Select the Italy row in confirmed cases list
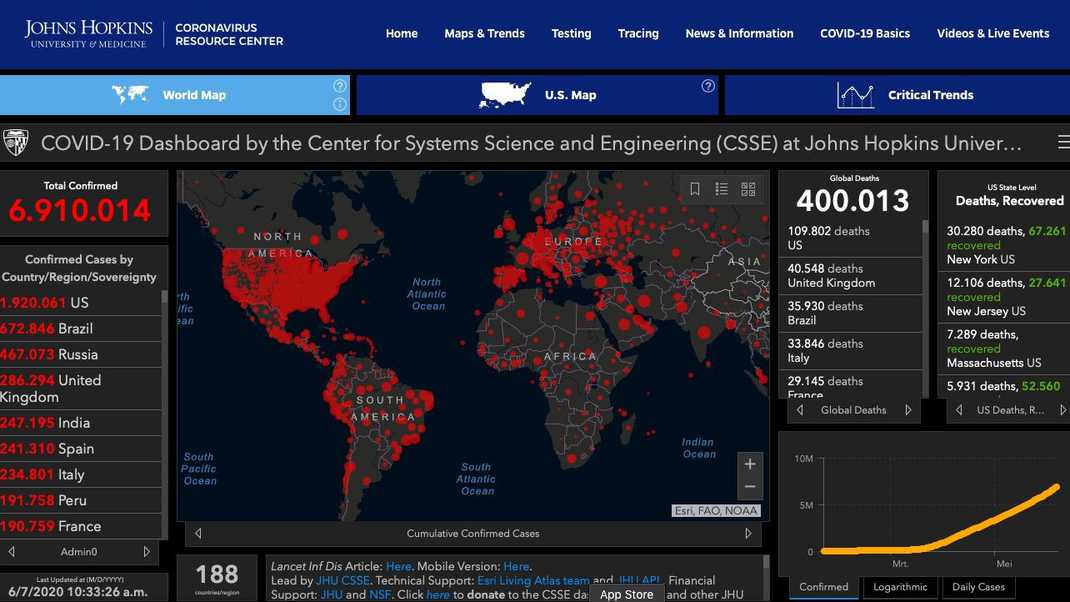 [81, 474]
